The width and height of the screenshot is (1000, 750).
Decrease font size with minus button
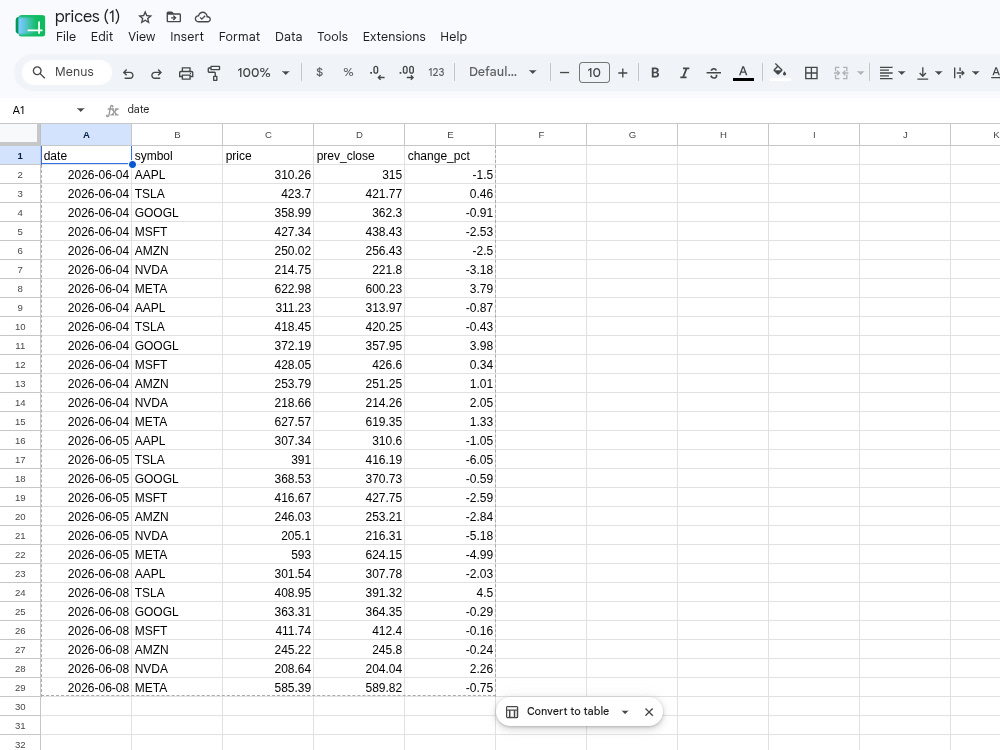564,73
